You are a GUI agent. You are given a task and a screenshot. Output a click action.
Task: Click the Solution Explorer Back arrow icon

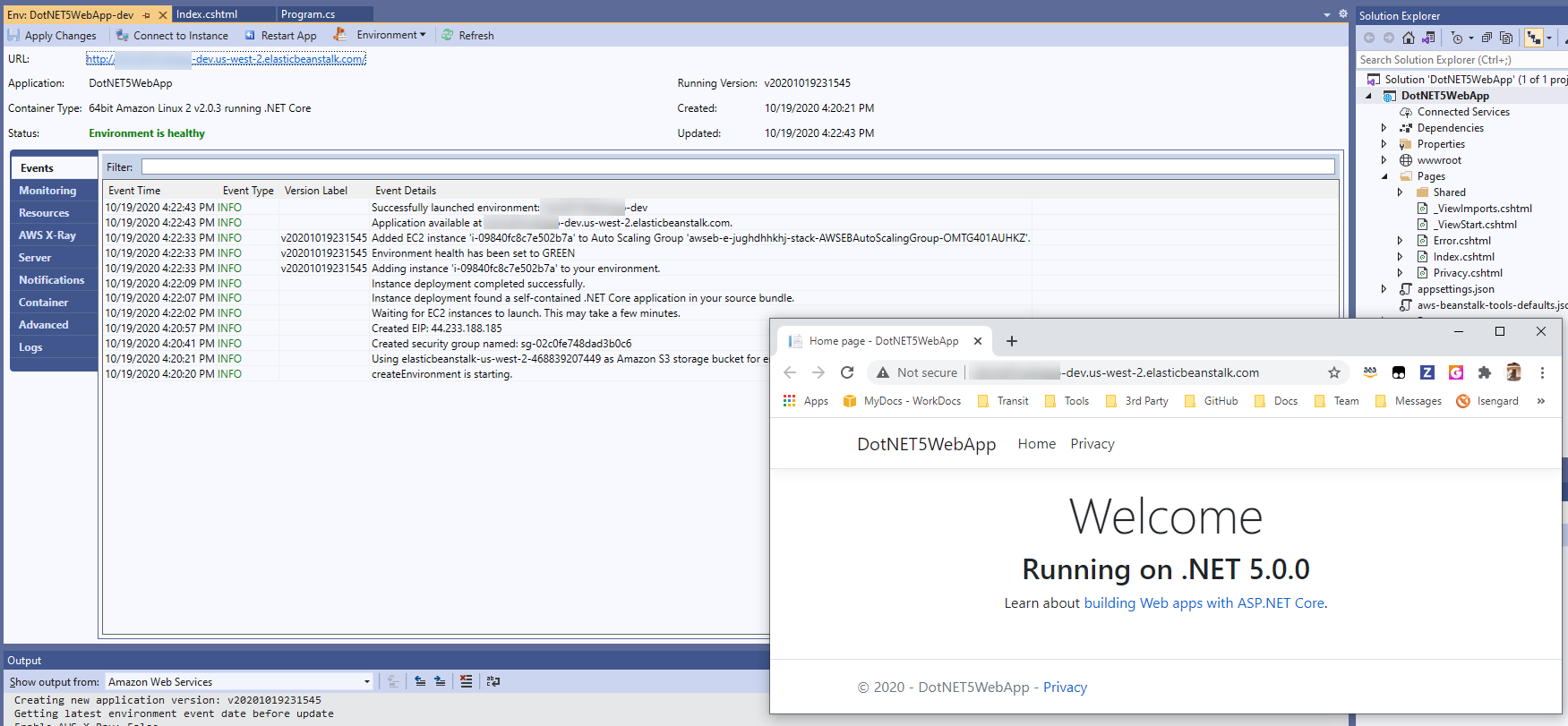tap(1369, 38)
